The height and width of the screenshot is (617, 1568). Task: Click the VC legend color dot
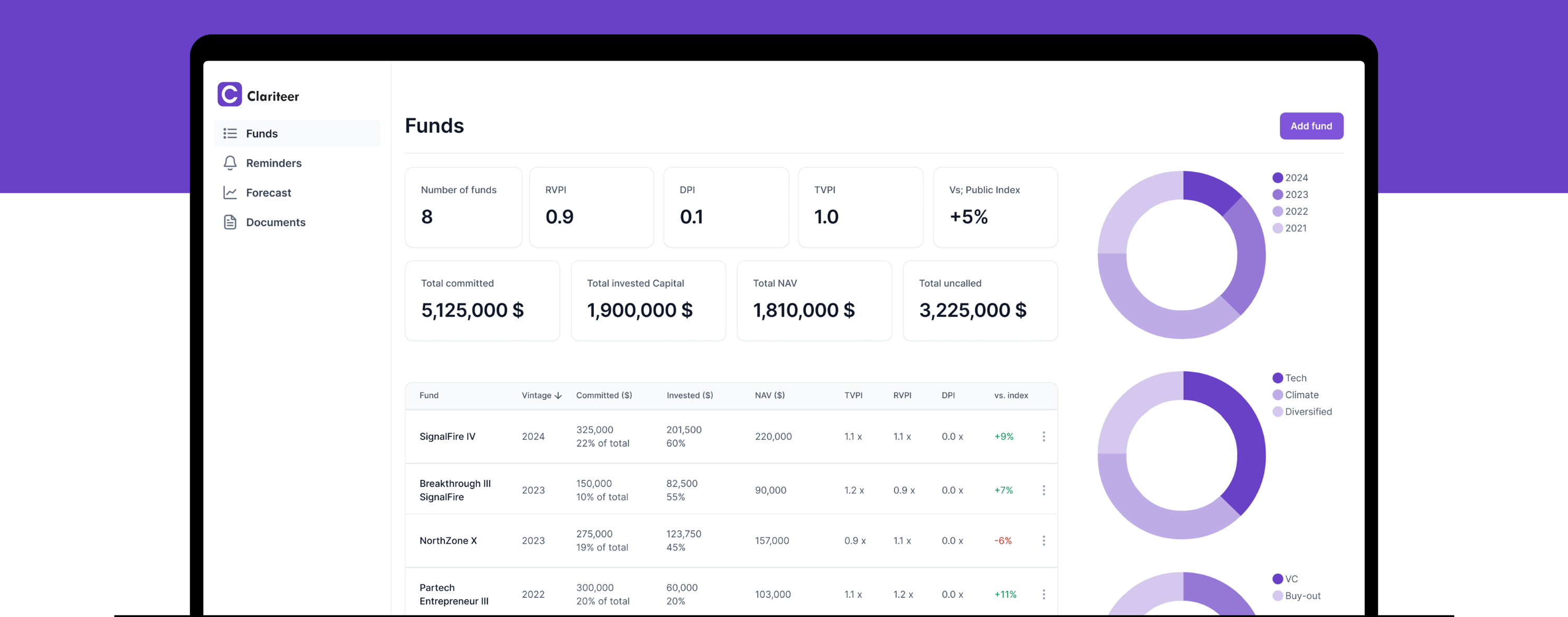pos(1277,579)
